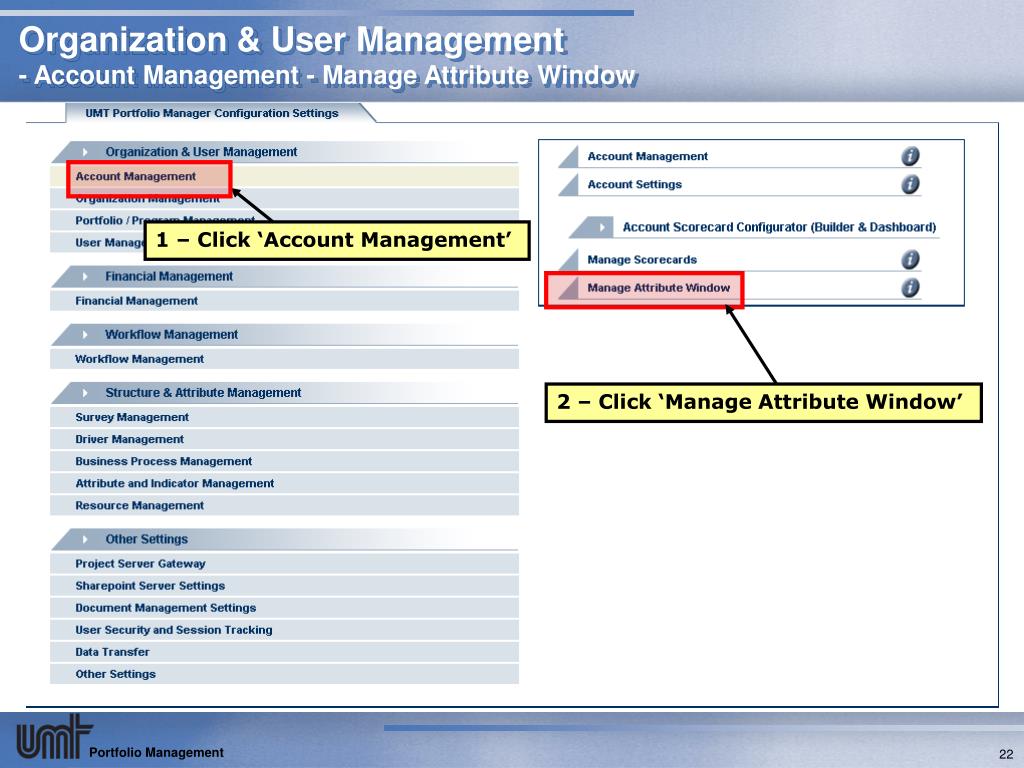Click Manage Attribute Window link

coord(658,288)
